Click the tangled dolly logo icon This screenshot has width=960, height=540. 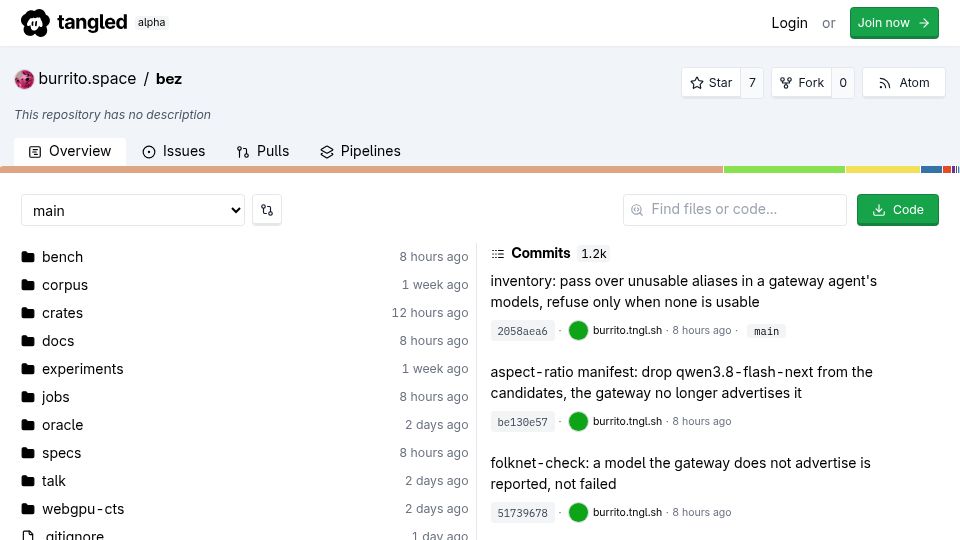tap(35, 23)
